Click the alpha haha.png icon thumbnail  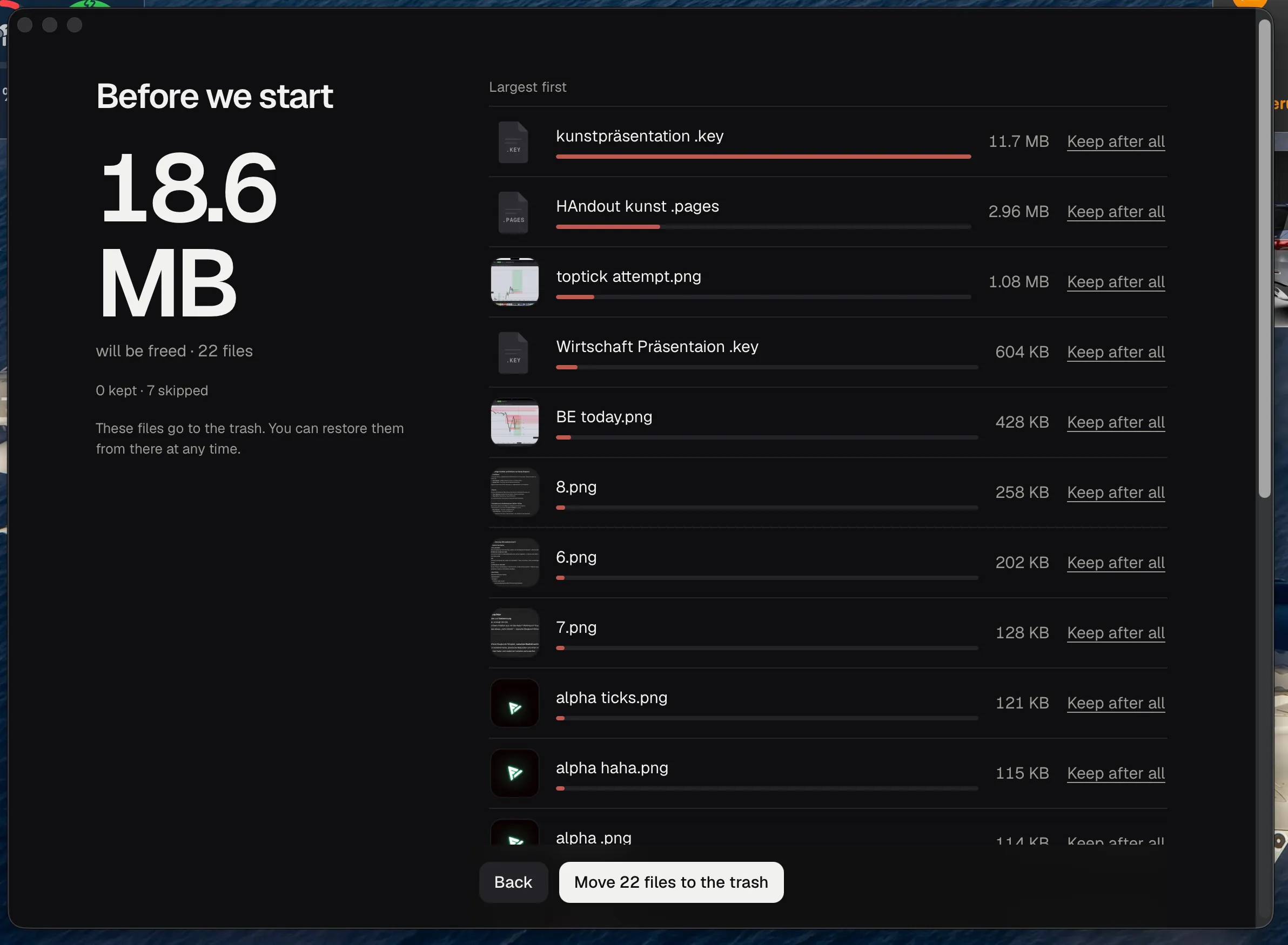tap(514, 773)
